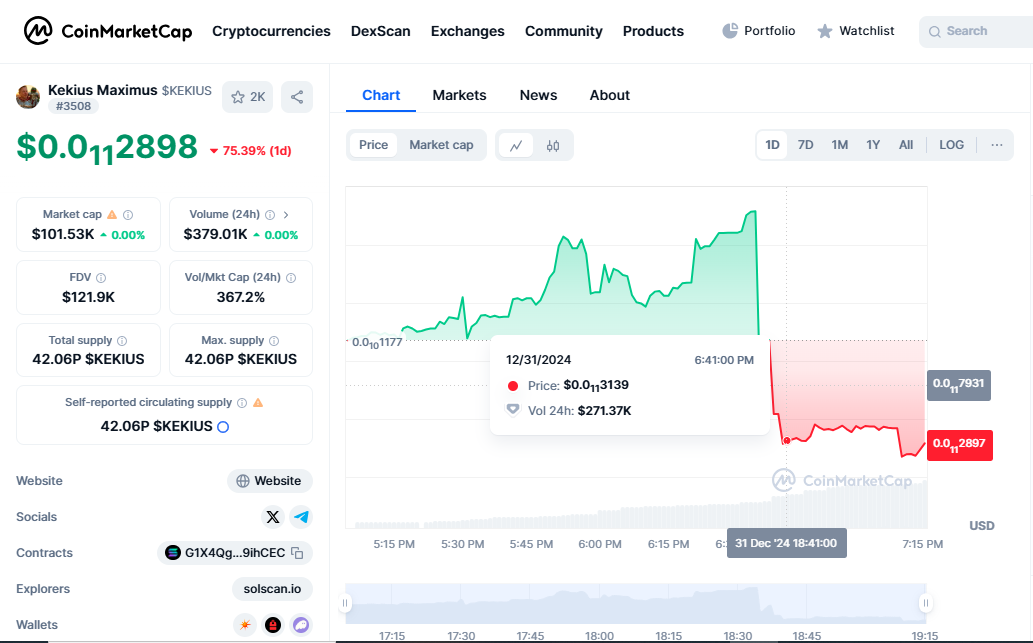Viewport: 1033px width, 643px height.
Task: Open Self-reported circulating supply info icon
Action: [x=242, y=403]
